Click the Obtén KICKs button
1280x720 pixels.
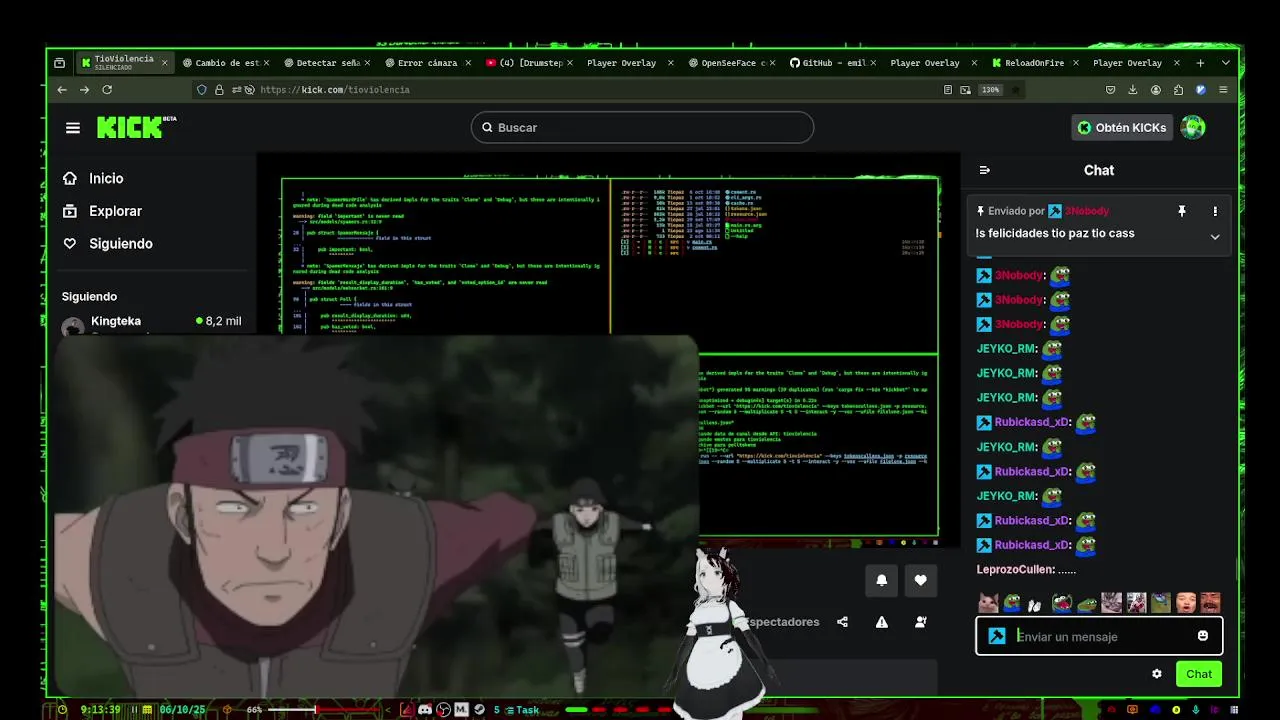[x=1121, y=127]
